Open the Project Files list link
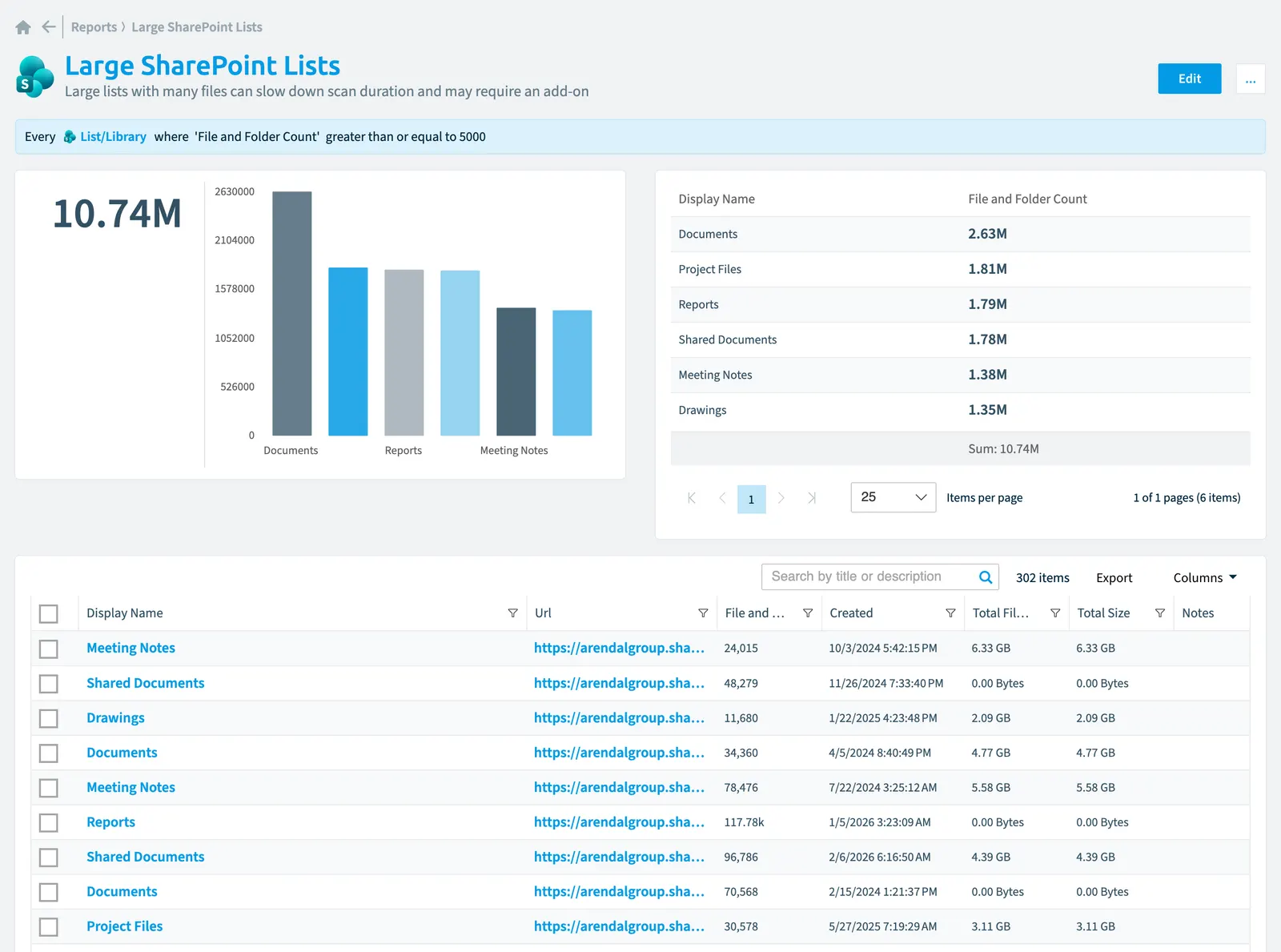Image resolution: width=1281 pixels, height=952 pixels. [124, 926]
